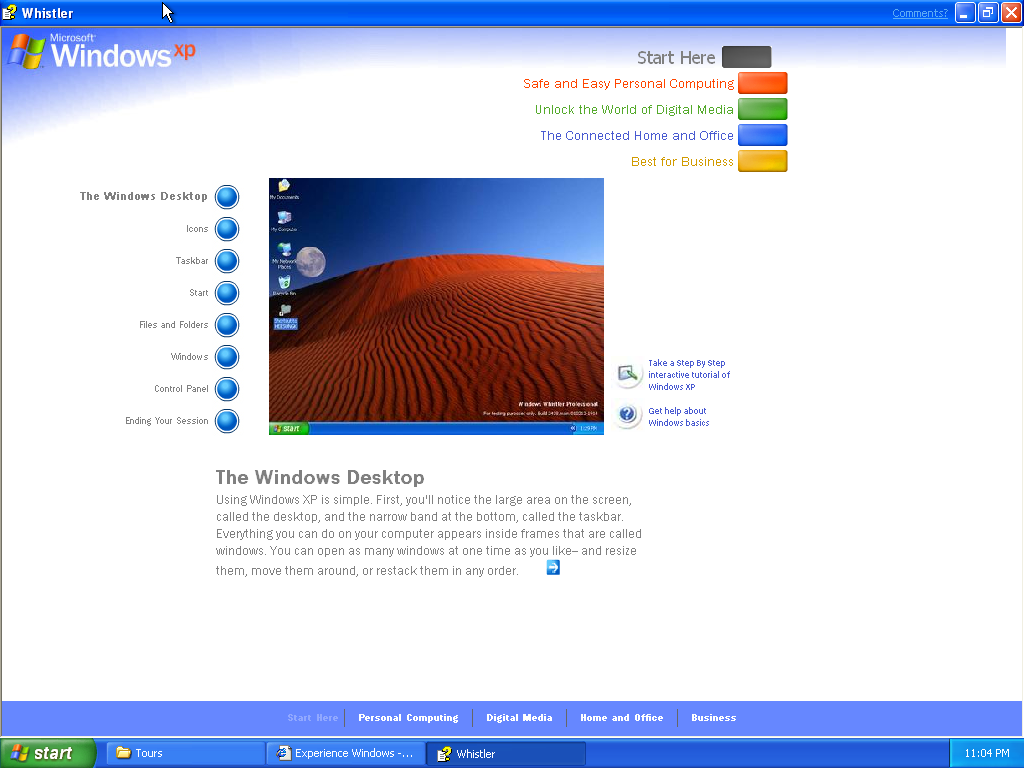Screen dimensions: 1024x768
Task: Select the blue circle beside Ending Your Session
Action: [x=227, y=421]
